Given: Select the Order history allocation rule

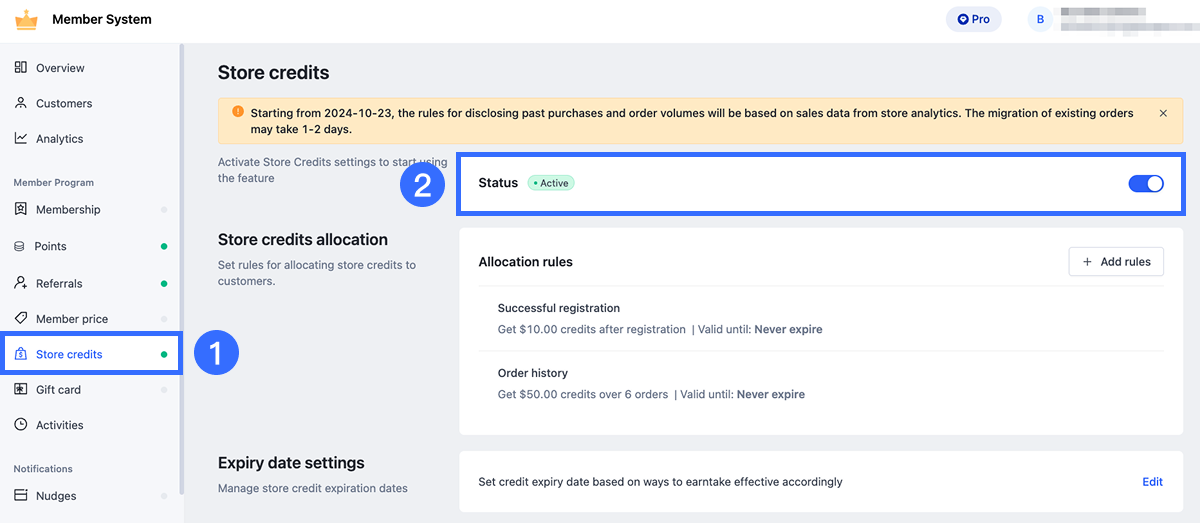Looking at the screenshot, I should click(533, 373).
